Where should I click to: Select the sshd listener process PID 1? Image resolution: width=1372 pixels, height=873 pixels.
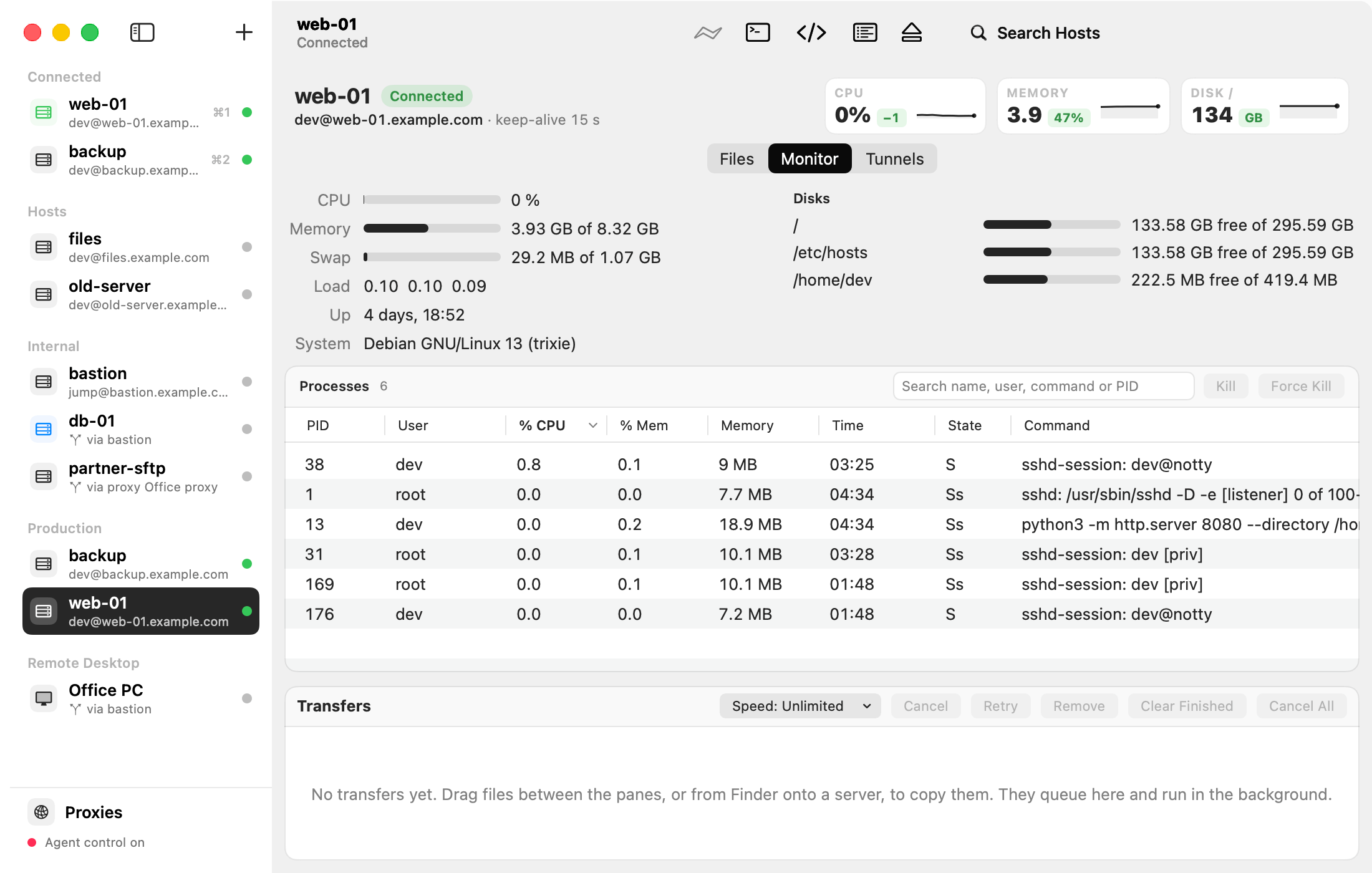pyautogui.click(x=822, y=494)
